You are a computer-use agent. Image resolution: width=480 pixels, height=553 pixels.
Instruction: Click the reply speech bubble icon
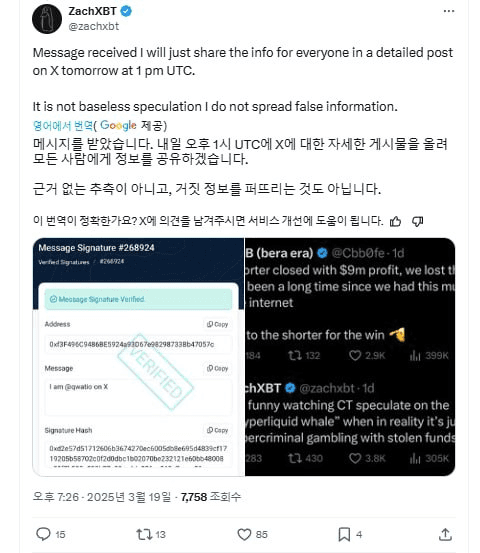[x=43, y=534]
